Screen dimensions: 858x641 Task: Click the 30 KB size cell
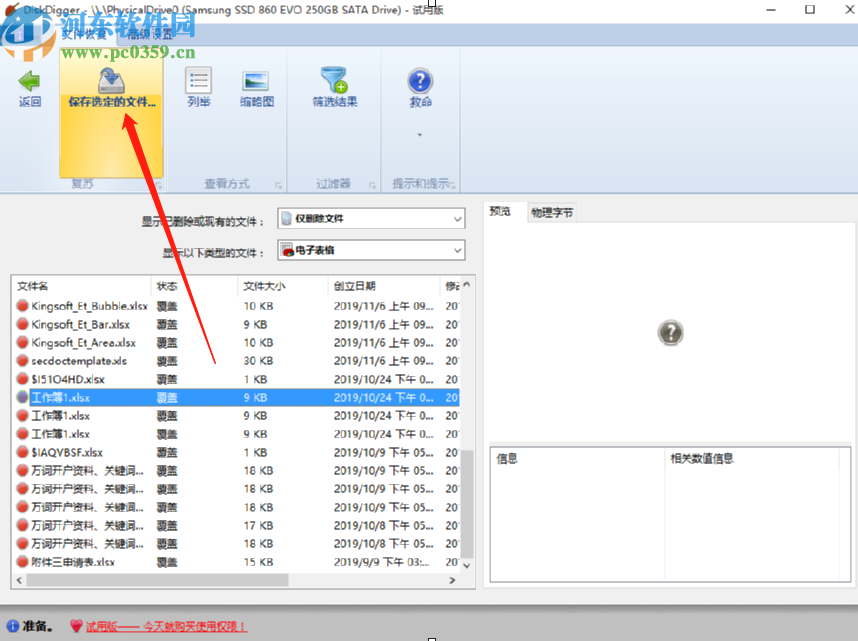coord(258,361)
